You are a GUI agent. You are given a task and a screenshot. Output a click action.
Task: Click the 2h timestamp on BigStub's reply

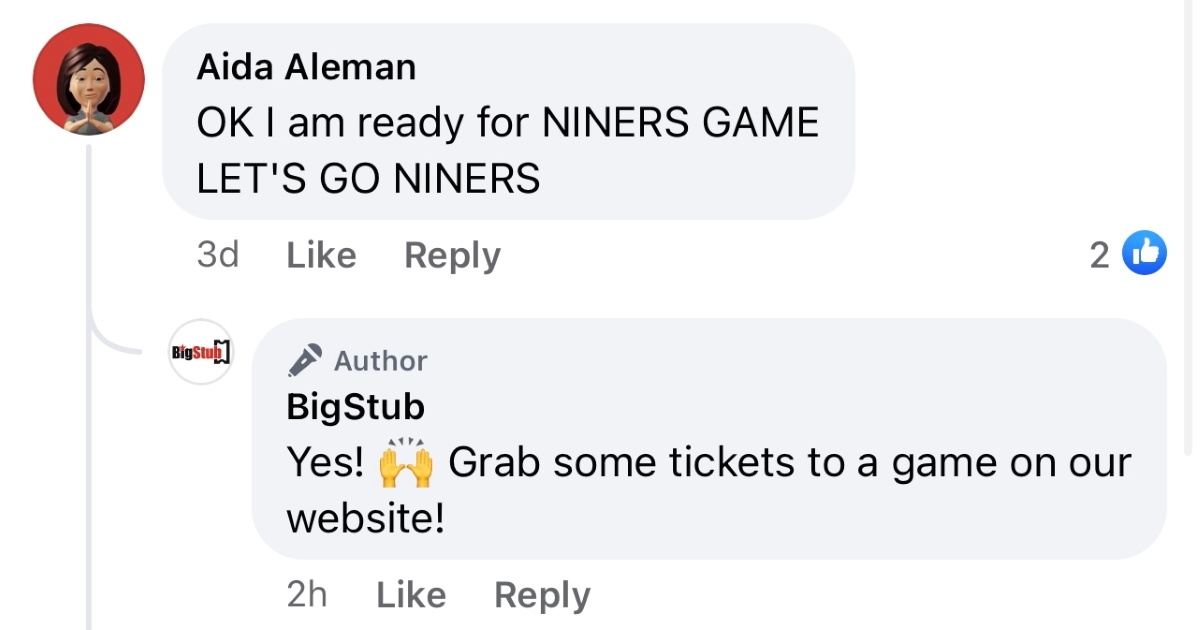click(307, 596)
